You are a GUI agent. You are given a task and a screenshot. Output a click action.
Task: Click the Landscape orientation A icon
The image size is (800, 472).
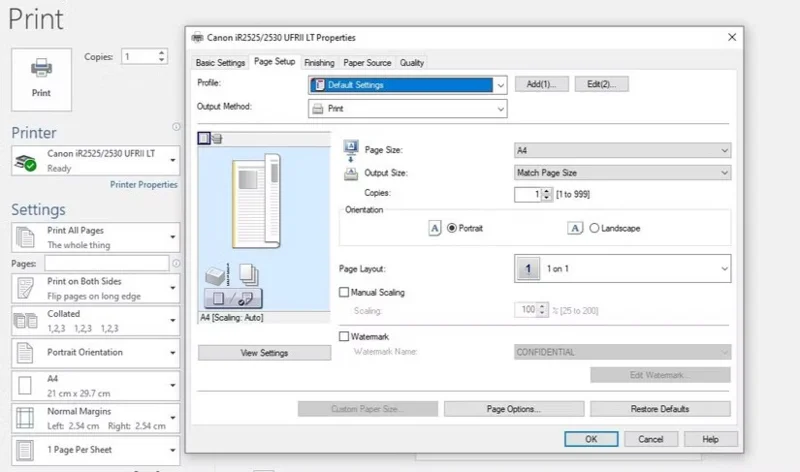(575, 228)
